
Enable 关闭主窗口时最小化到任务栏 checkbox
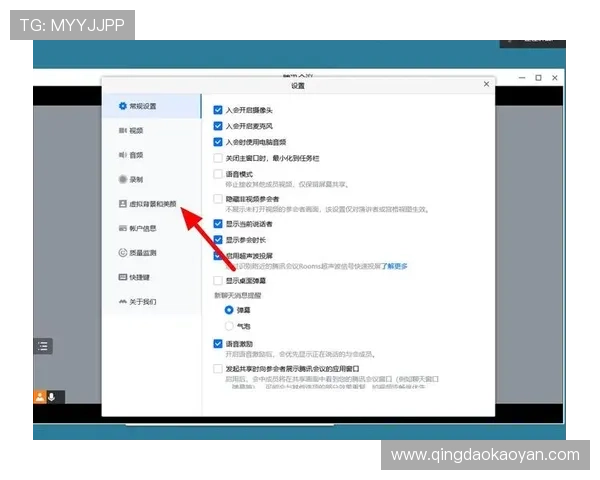(x=218, y=158)
